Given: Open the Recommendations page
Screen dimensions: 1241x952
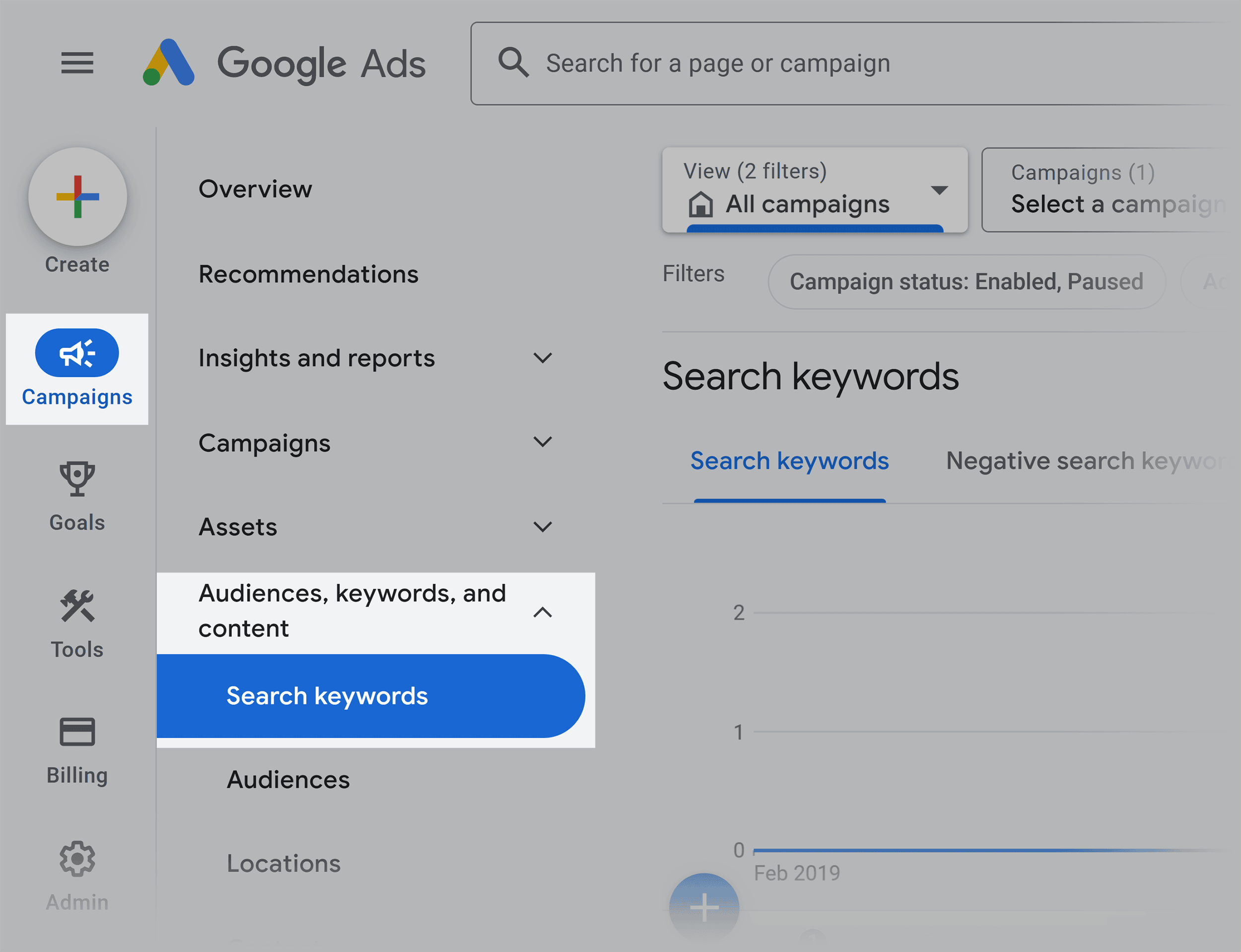Looking at the screenshot, I should 309,273.
